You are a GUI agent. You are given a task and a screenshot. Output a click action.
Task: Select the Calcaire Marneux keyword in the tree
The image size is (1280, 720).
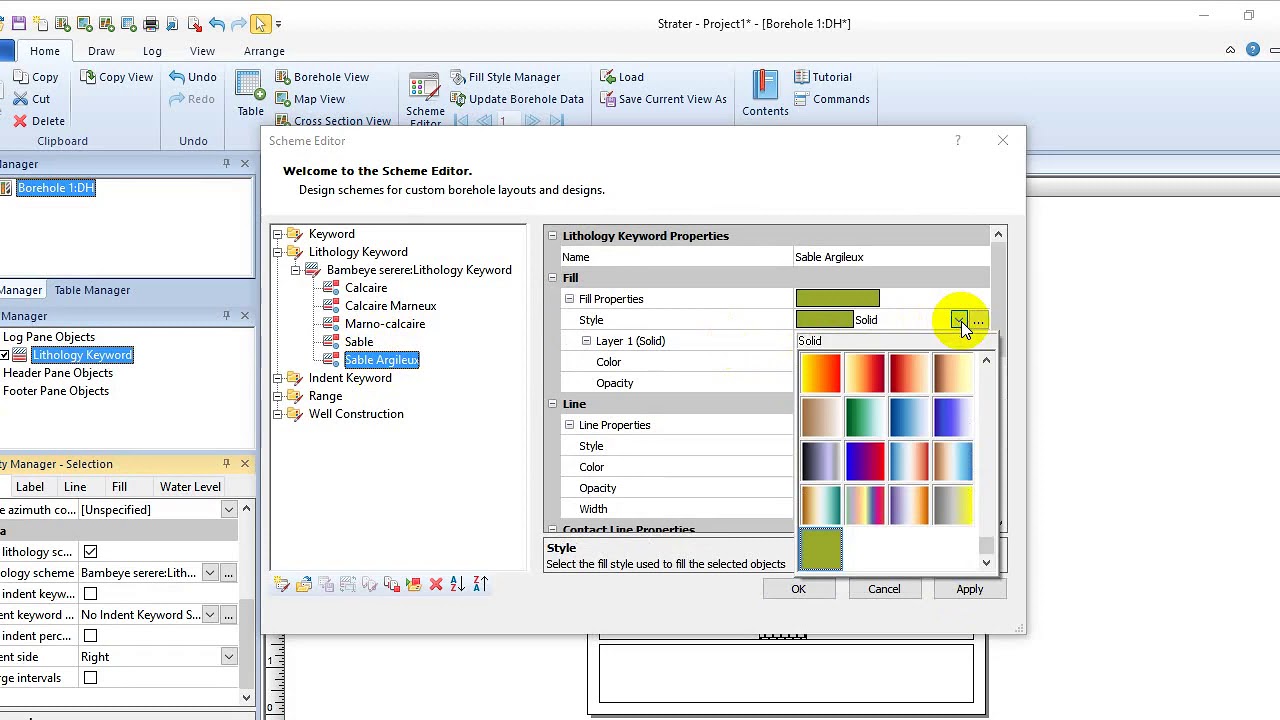(390, 306)
